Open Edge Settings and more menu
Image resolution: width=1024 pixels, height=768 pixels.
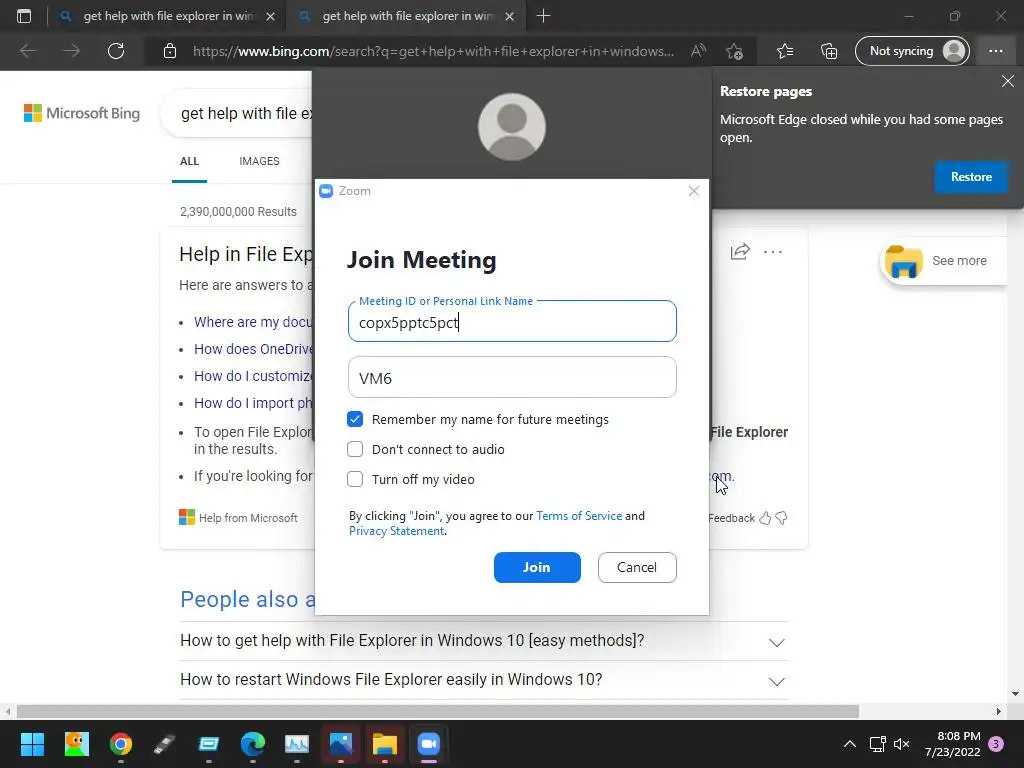995,51
